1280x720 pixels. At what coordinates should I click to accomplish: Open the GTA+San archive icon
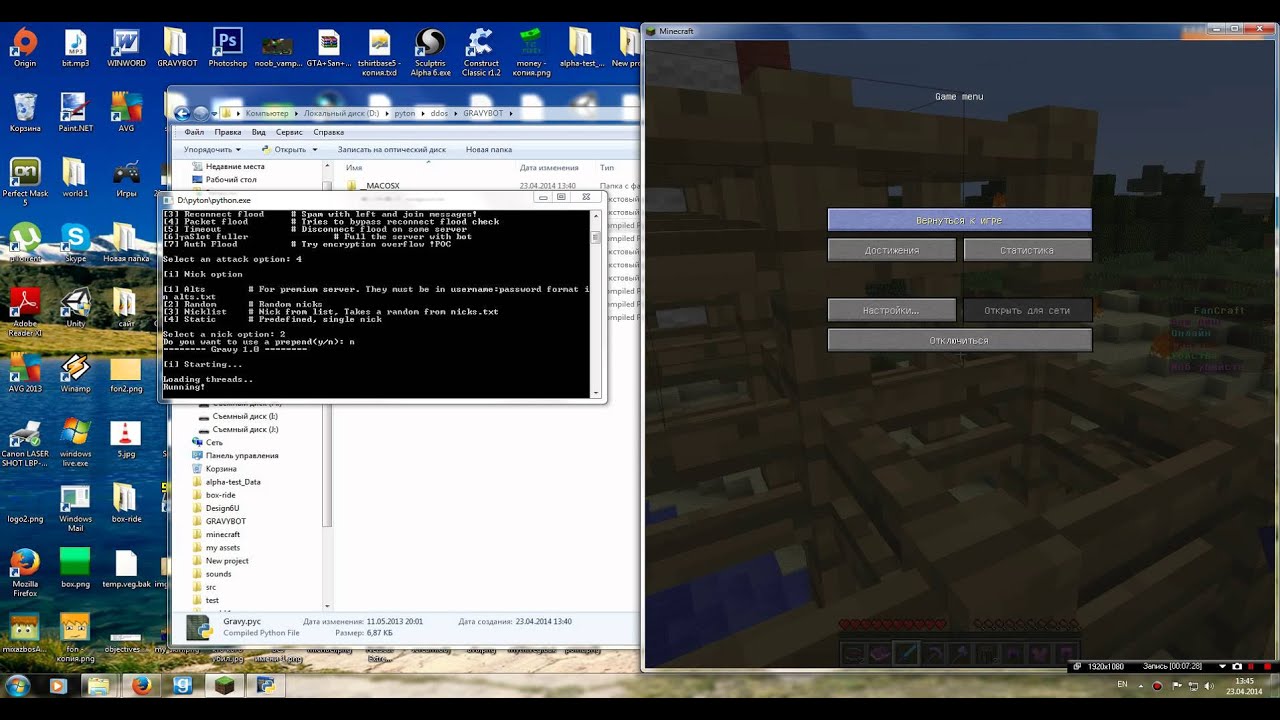(329, 48)
